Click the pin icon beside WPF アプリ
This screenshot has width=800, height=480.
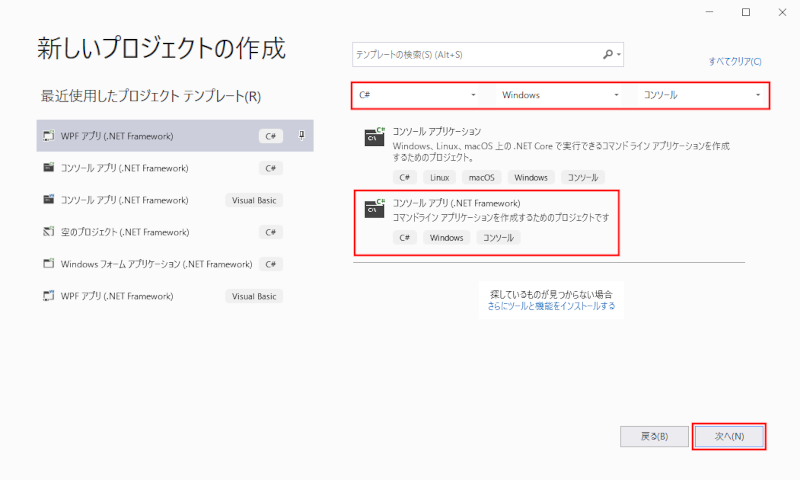(x=301, y=135)
